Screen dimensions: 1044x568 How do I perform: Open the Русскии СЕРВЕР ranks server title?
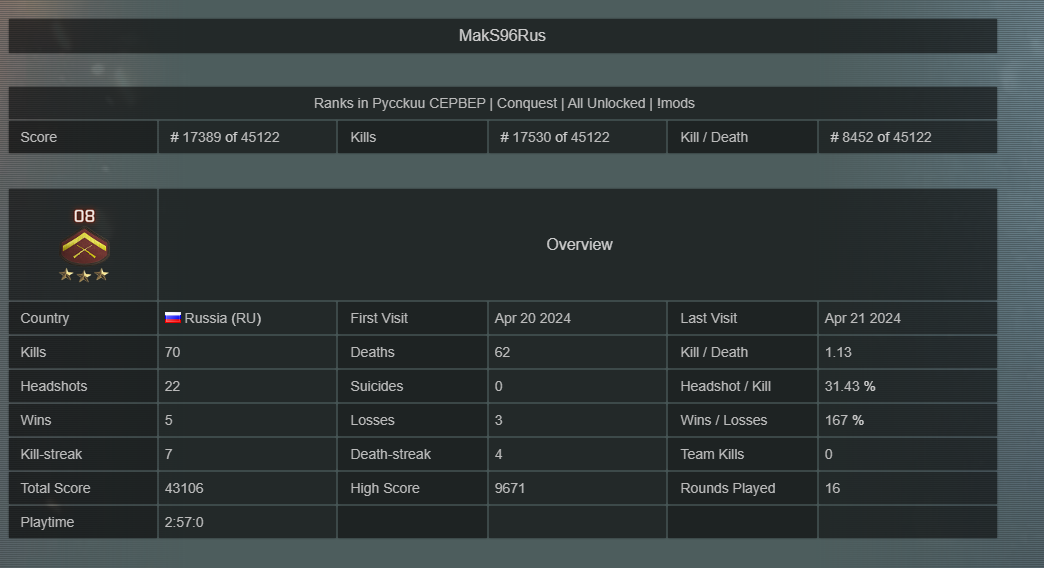pos(504,103)
